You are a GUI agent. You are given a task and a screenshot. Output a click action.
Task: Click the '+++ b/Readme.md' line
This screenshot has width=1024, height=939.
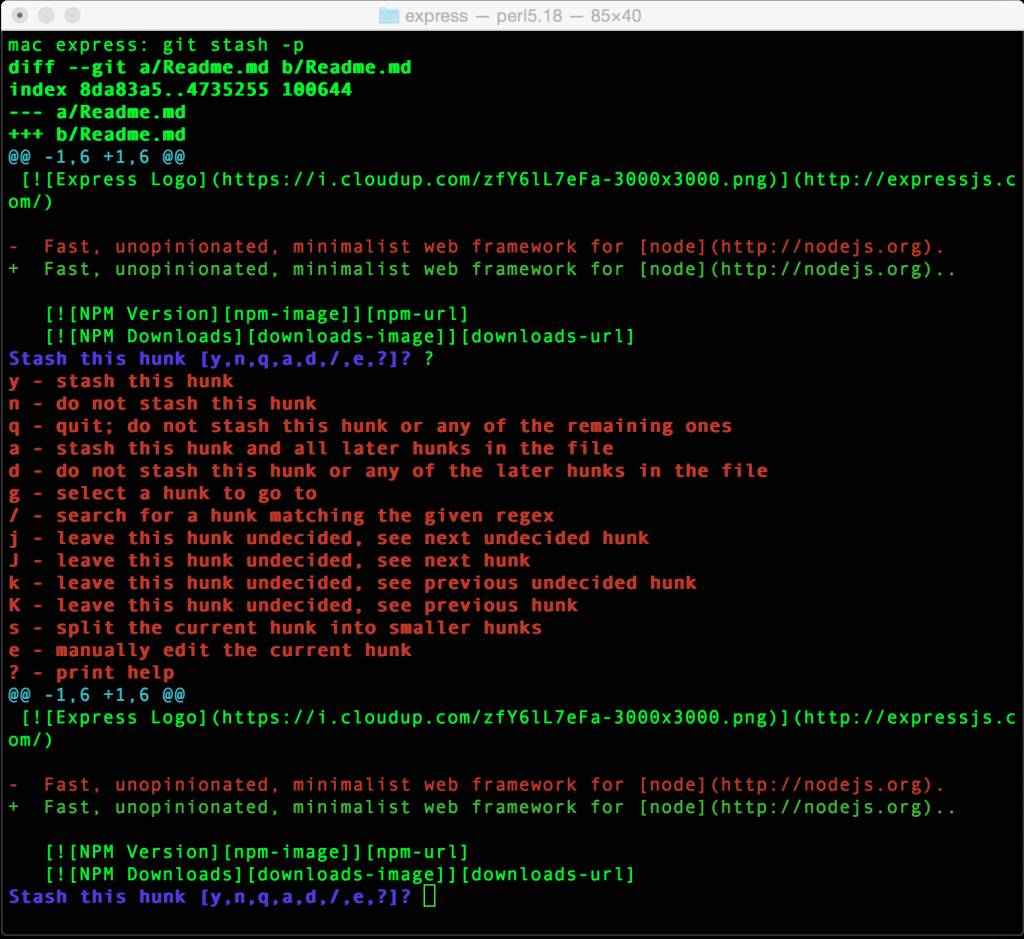[x=97, y=135]
